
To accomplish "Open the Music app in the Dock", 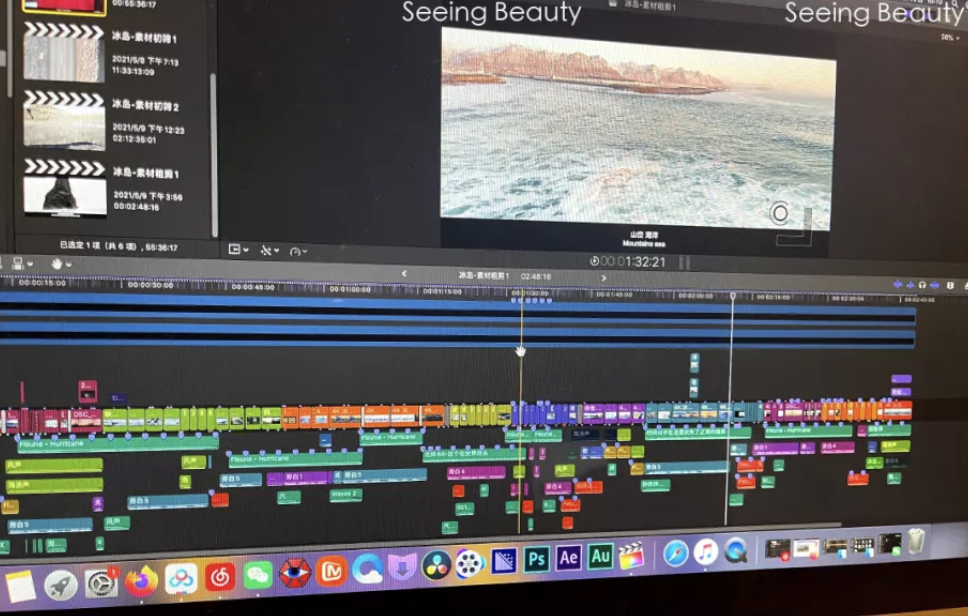I will [x=706, y=551].
